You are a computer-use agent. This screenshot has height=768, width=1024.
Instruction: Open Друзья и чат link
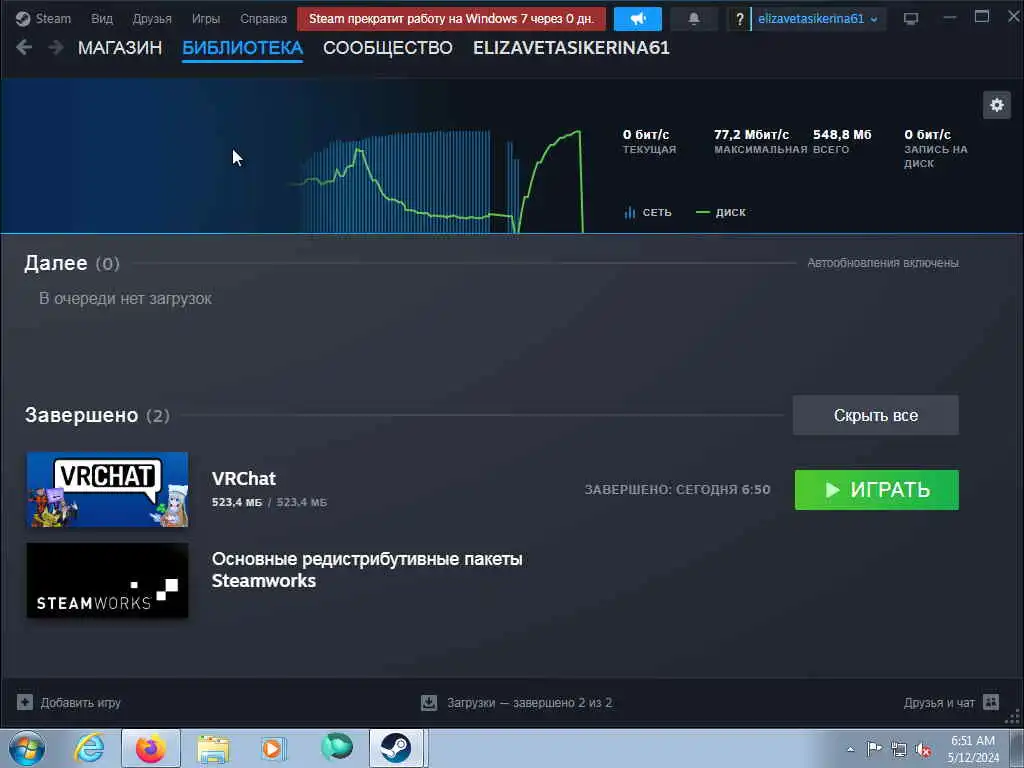point(939,703)
